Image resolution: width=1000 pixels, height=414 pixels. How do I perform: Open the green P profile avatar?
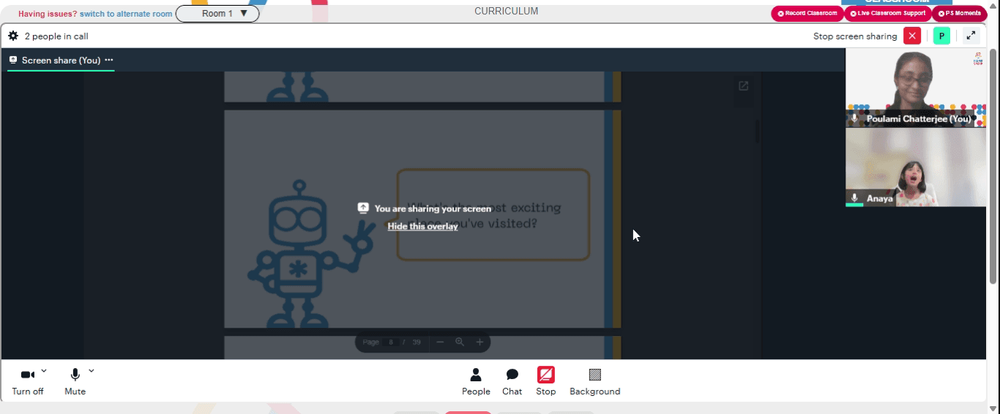pos(941,36)
